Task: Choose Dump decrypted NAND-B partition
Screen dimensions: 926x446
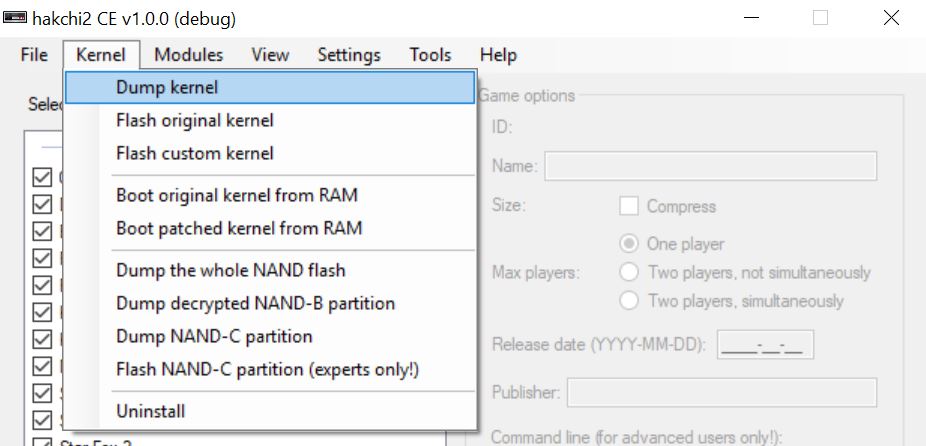Action: coord(269,303)
